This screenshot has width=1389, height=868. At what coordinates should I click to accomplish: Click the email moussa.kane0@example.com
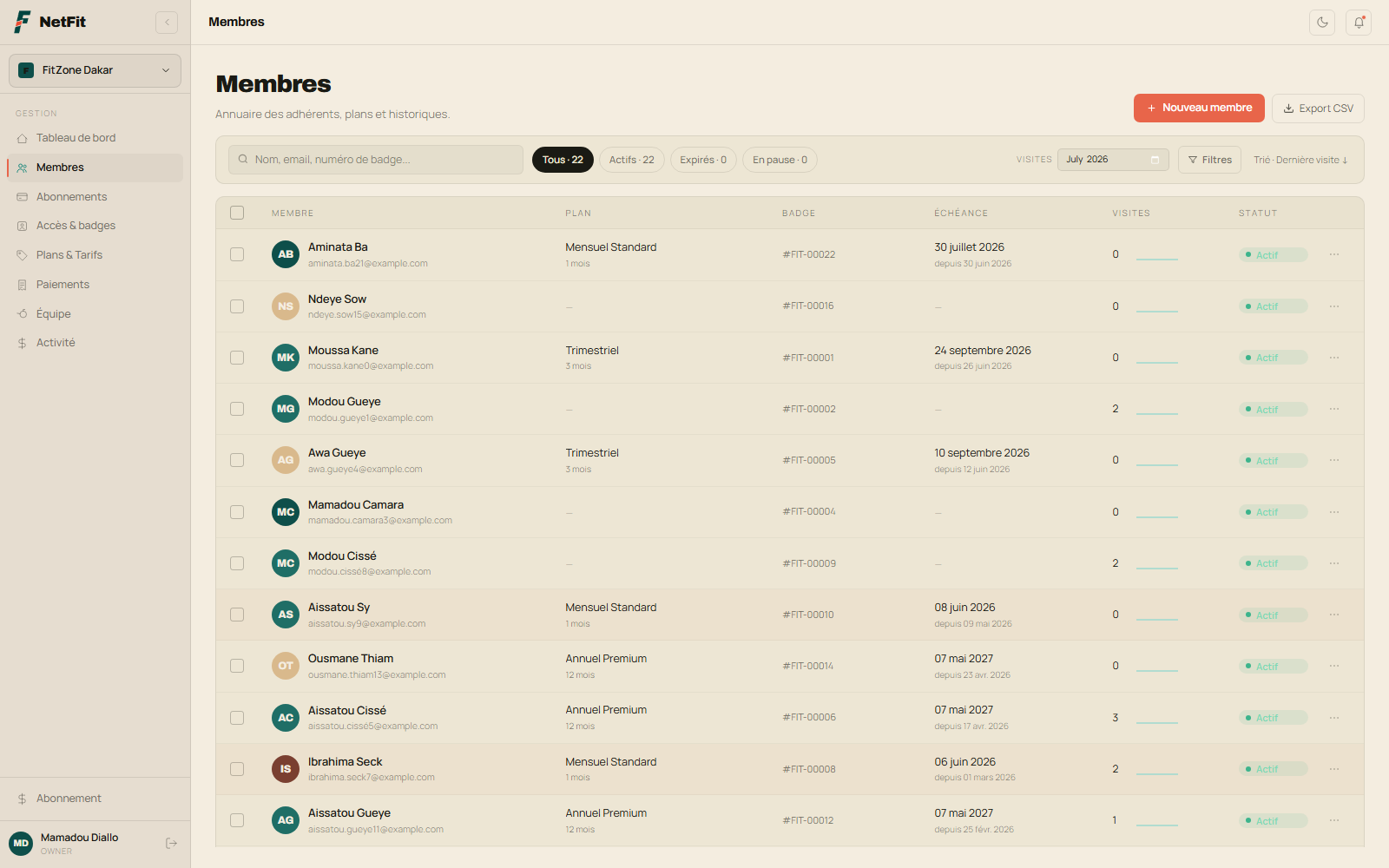[371, 366]
